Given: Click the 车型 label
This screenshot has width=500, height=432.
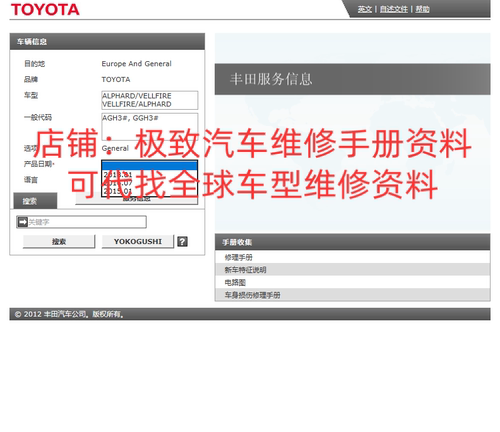Looking at the screenshot, I should point(31,95).
